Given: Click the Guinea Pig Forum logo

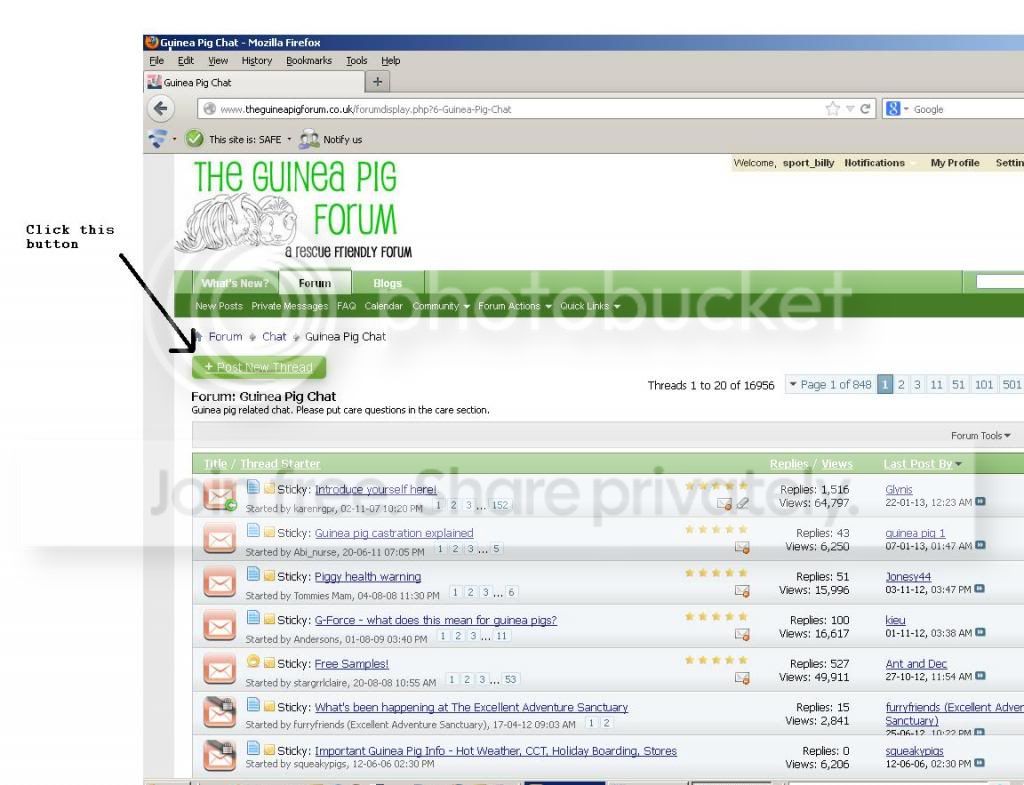Looking at the screenshot, I should (x=296, y=209).
